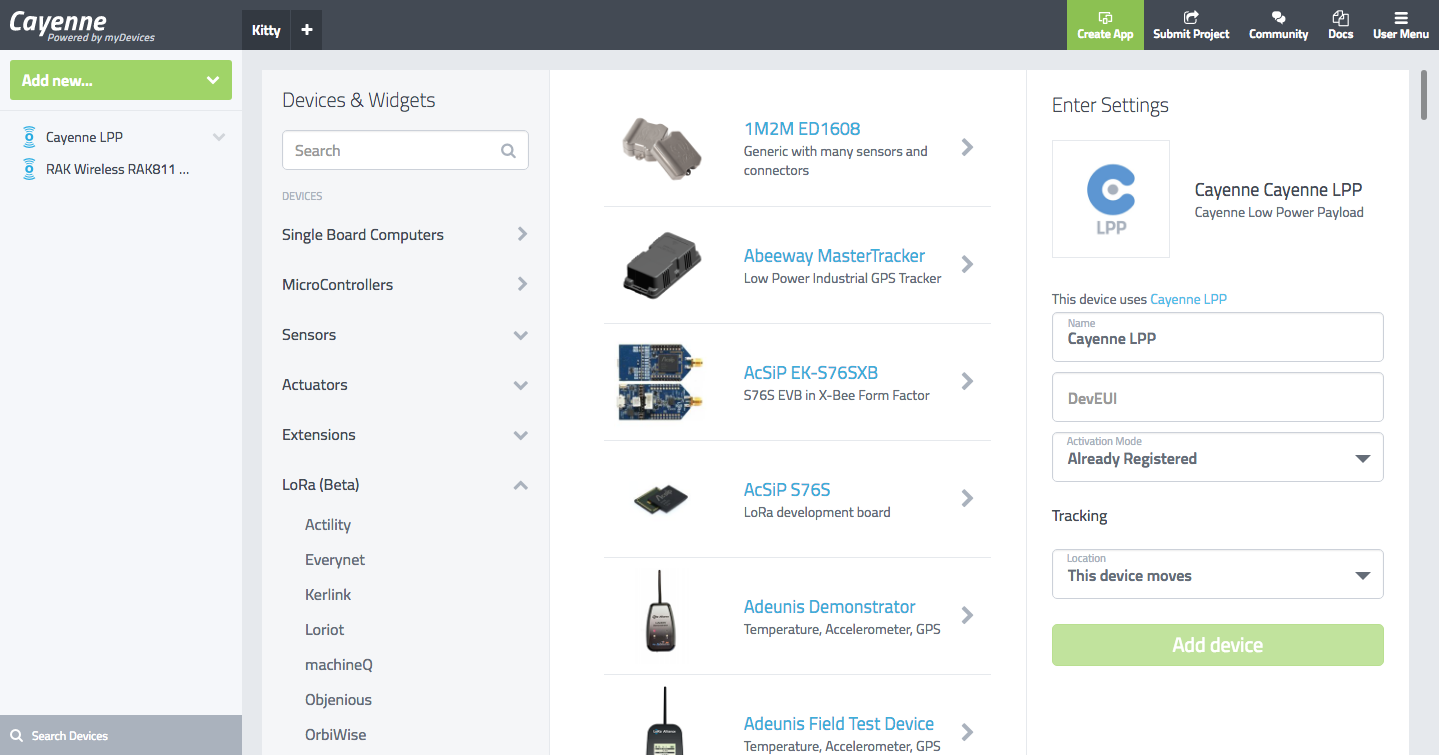1439x755 pixels.
Task: Collapse the LoRa (Beta) category
Action: point(405,485)
